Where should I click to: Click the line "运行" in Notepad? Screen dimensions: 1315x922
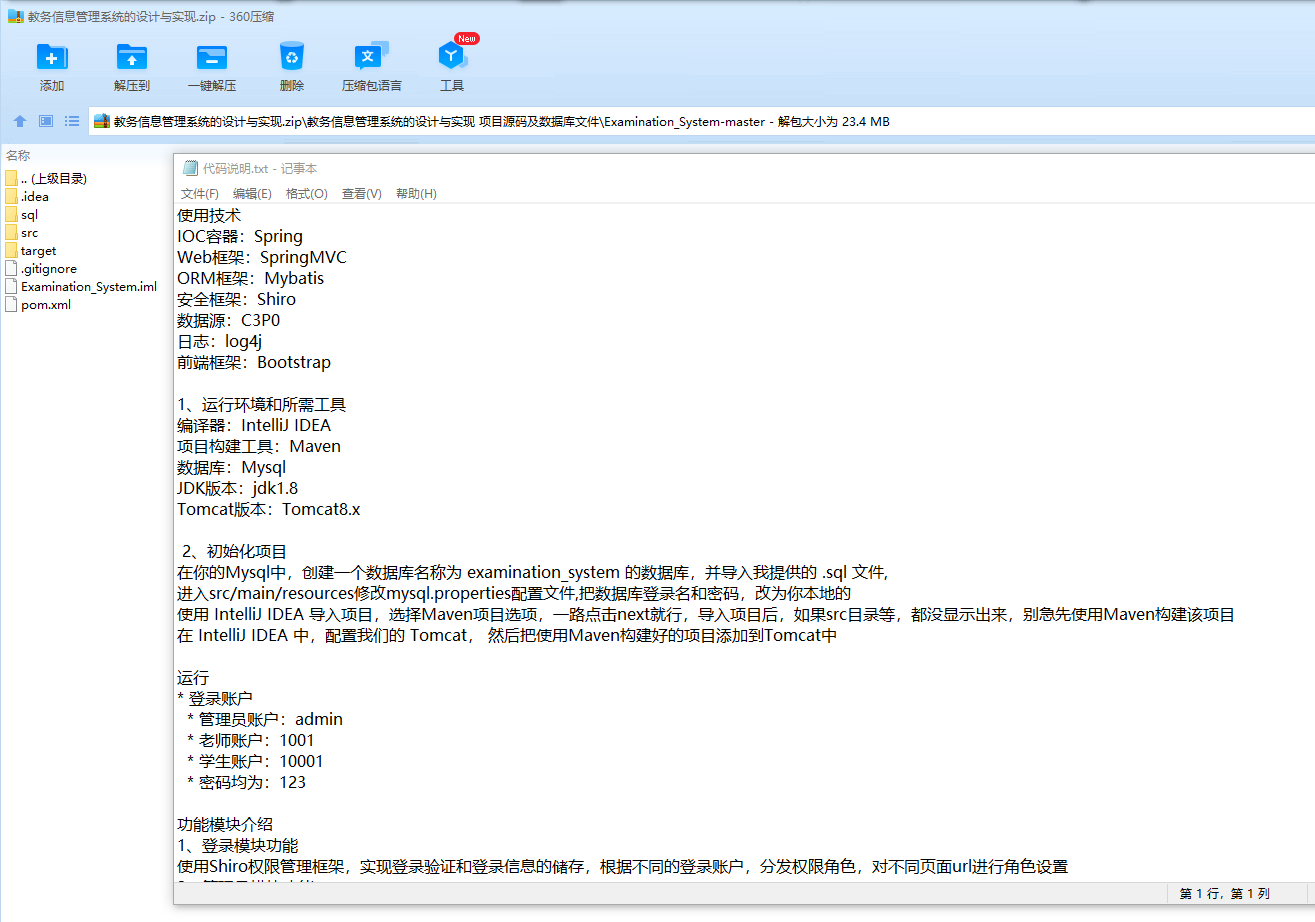click(x=193, y=677)
